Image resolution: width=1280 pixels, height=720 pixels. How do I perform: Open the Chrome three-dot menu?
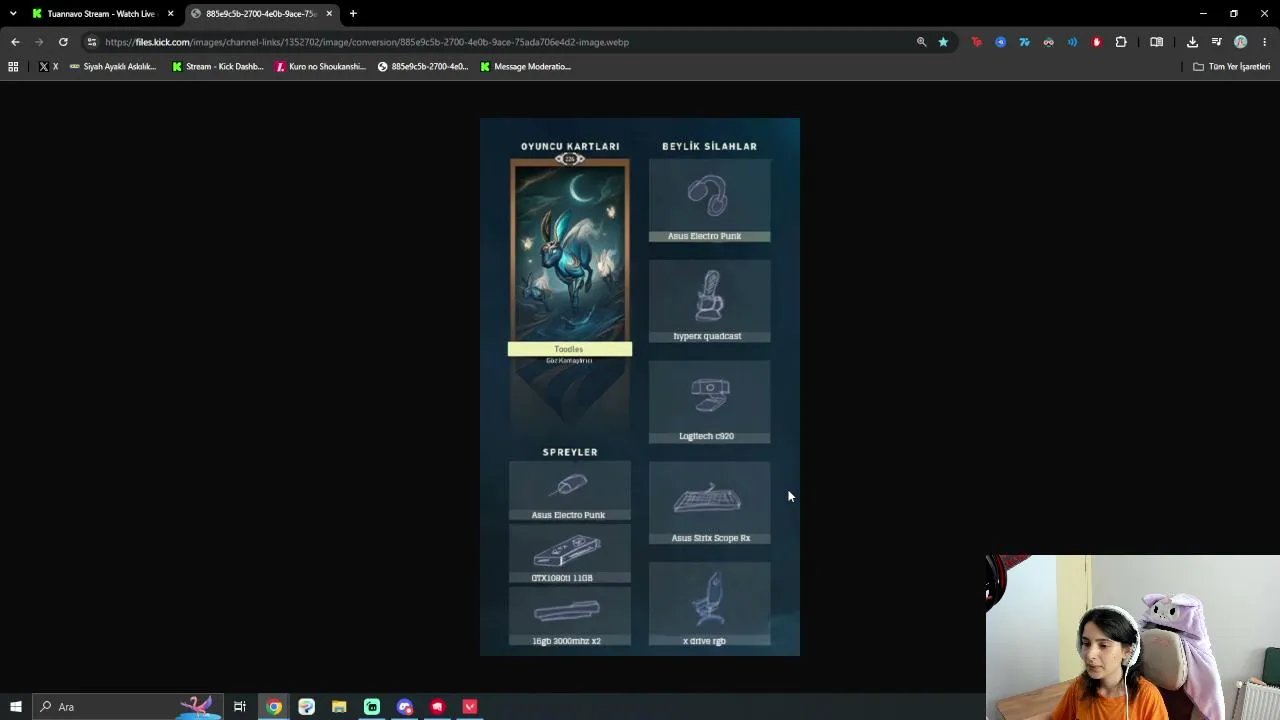pyautogui.click(x=1265, y=42)
